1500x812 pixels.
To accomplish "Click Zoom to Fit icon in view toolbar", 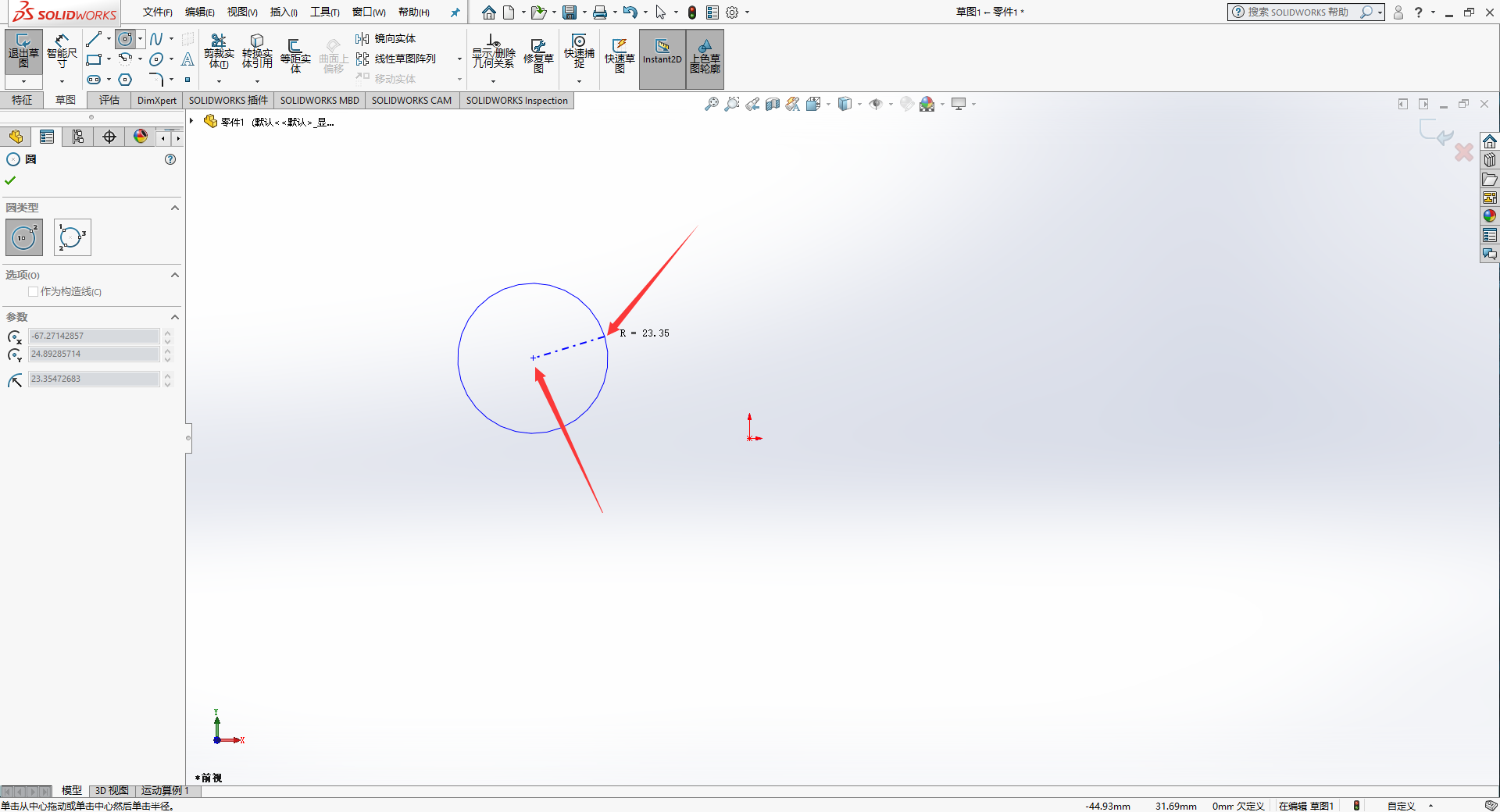I will 711,104.
